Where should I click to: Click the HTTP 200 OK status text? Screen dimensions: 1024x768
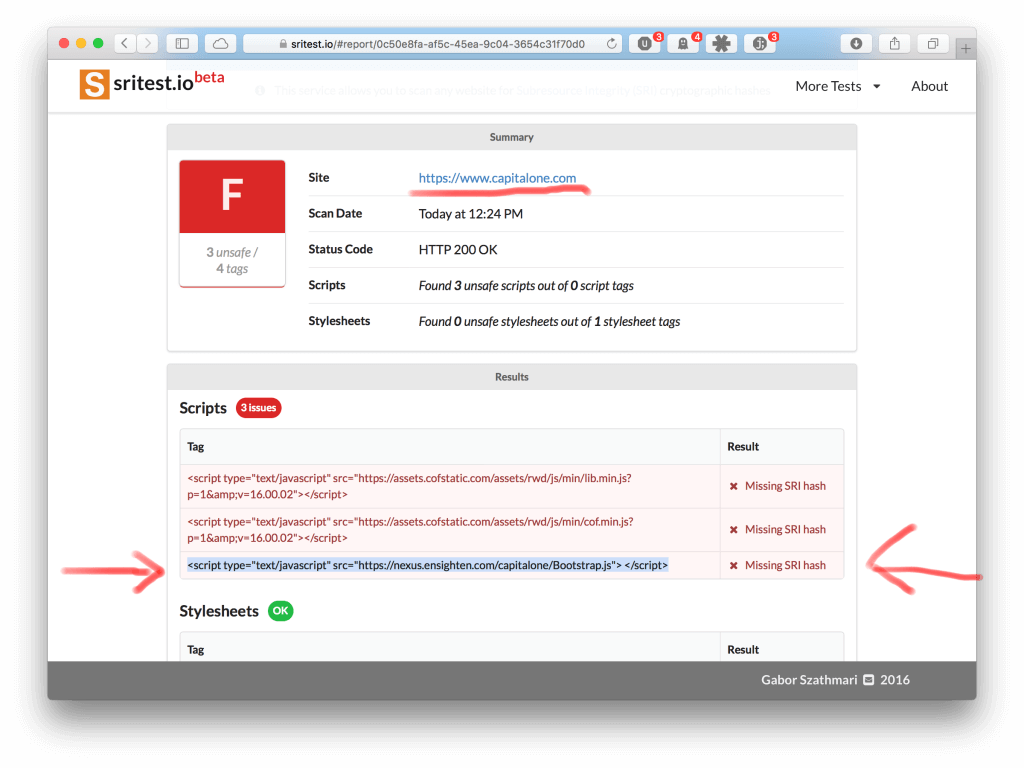coord(458,250)
